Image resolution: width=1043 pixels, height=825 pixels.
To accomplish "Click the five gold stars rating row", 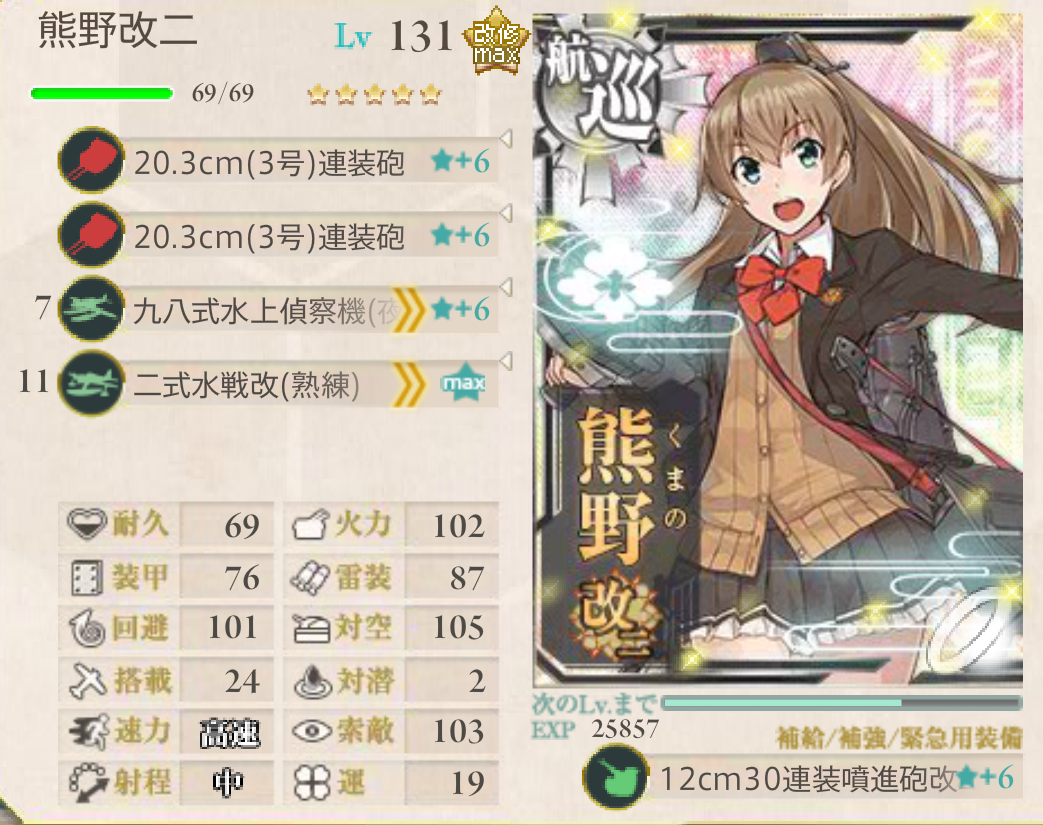I will (374, 94).
